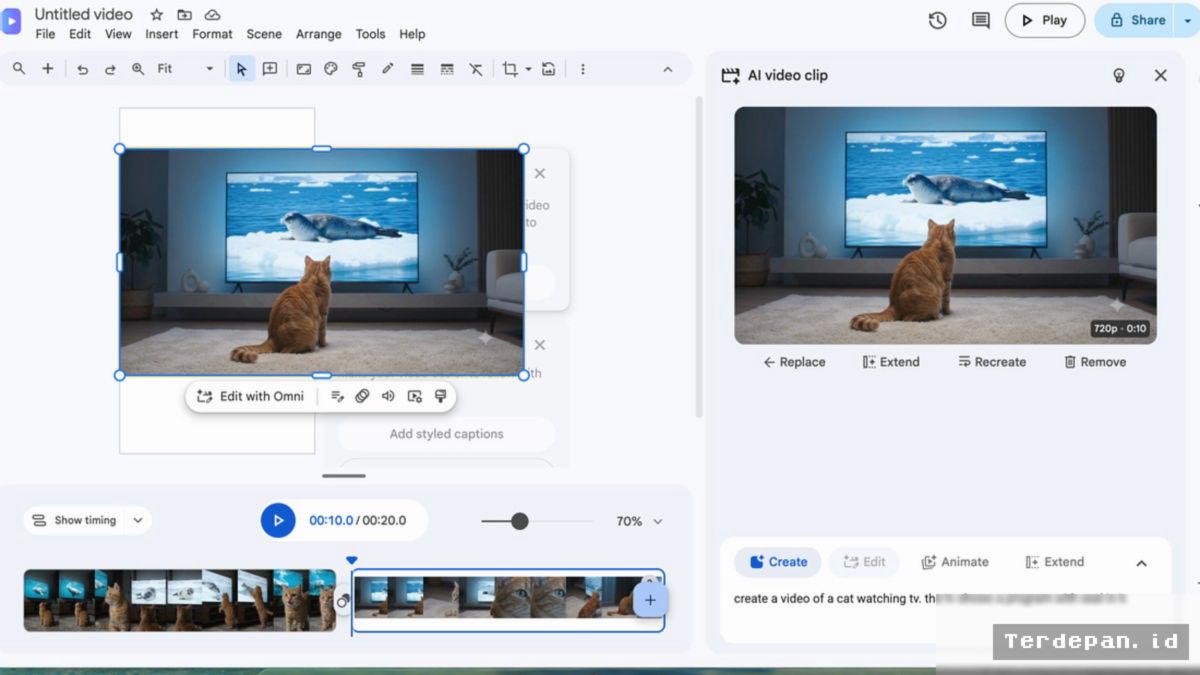Select the paint format roller icon
The width and height of the screenshot is (1200, 675).
coord(358,69)
